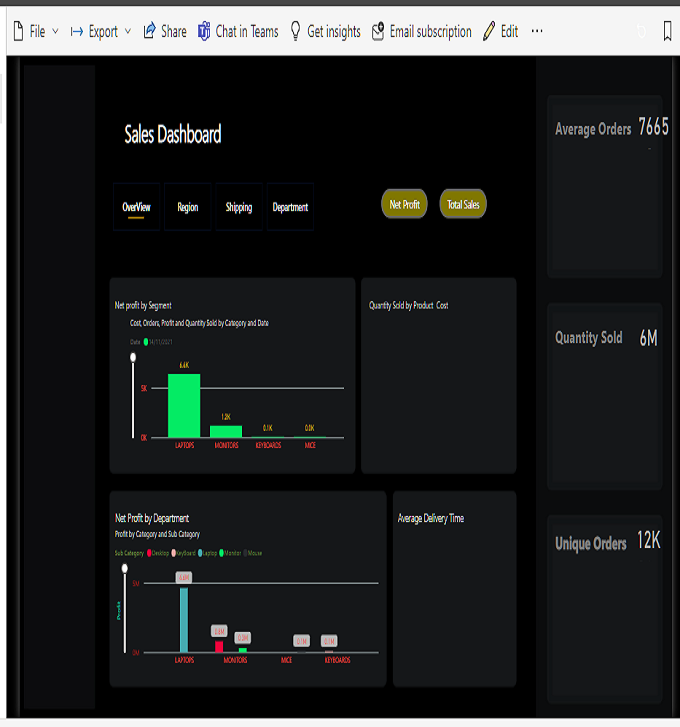Click the Total Sales pill button
This screenshot has width=680, height=727.
pyautogui.click(x=463, y=204)
